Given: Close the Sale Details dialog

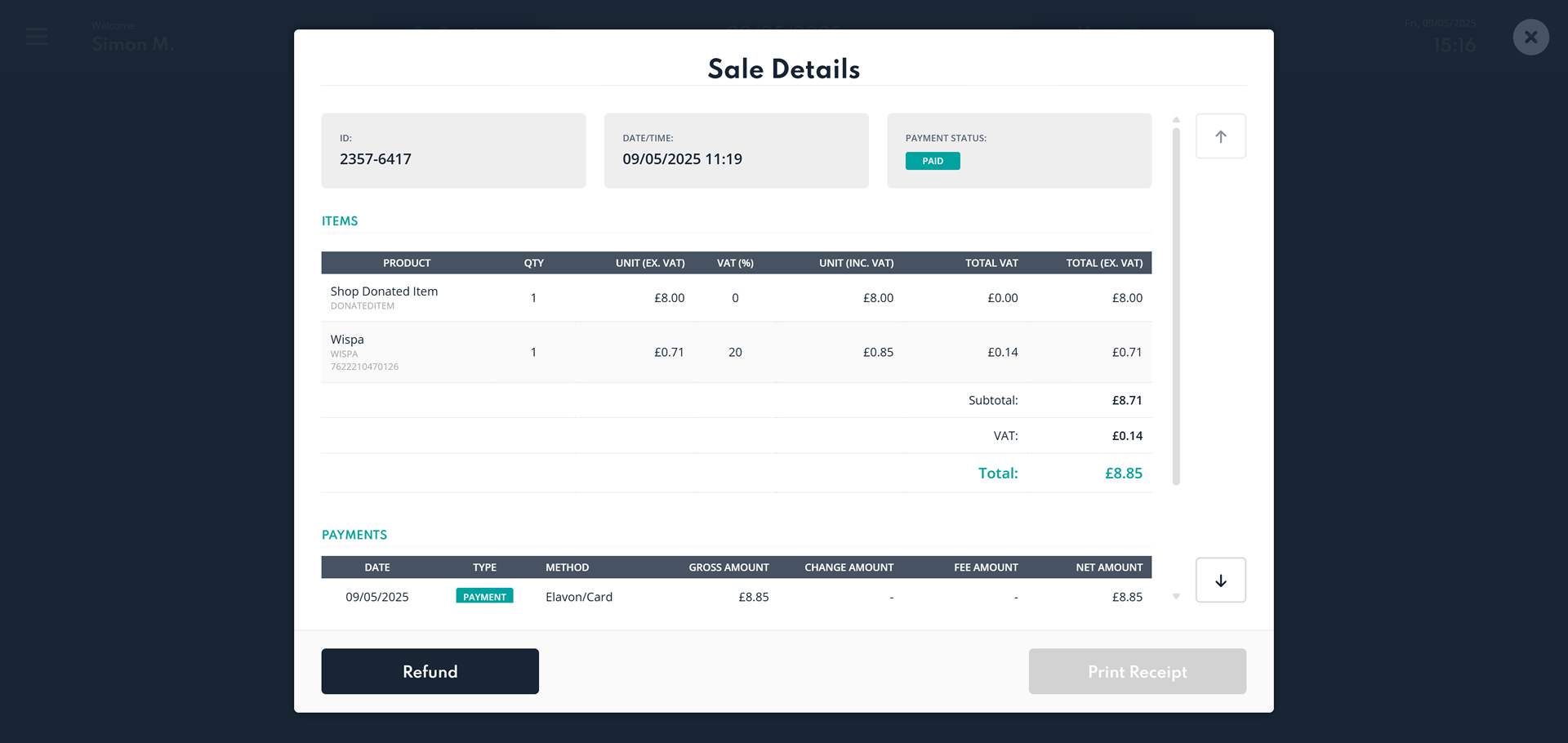Looking at the screenshot, I should click(1530, 38).
